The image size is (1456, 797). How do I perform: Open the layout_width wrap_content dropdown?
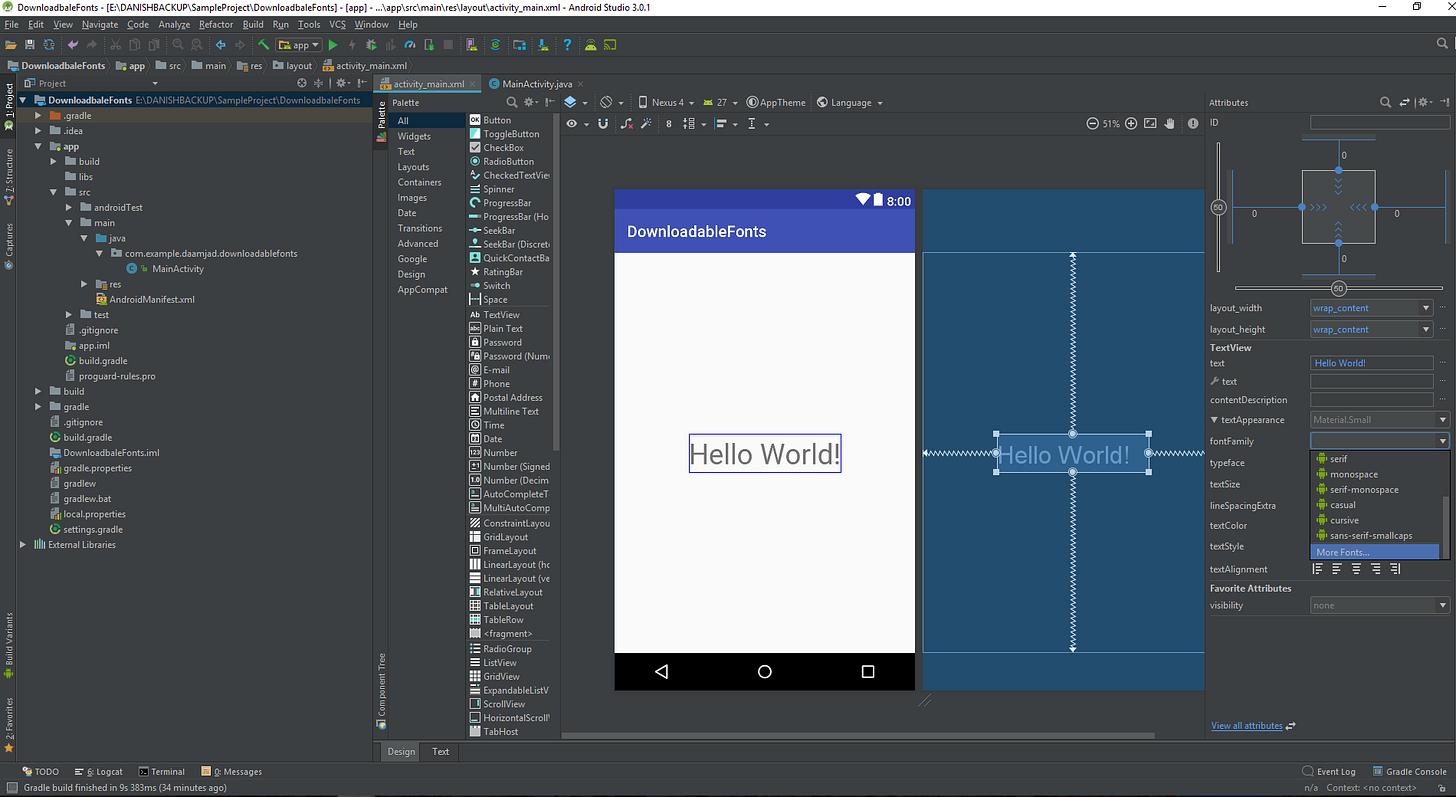[x=1371, y=307]
